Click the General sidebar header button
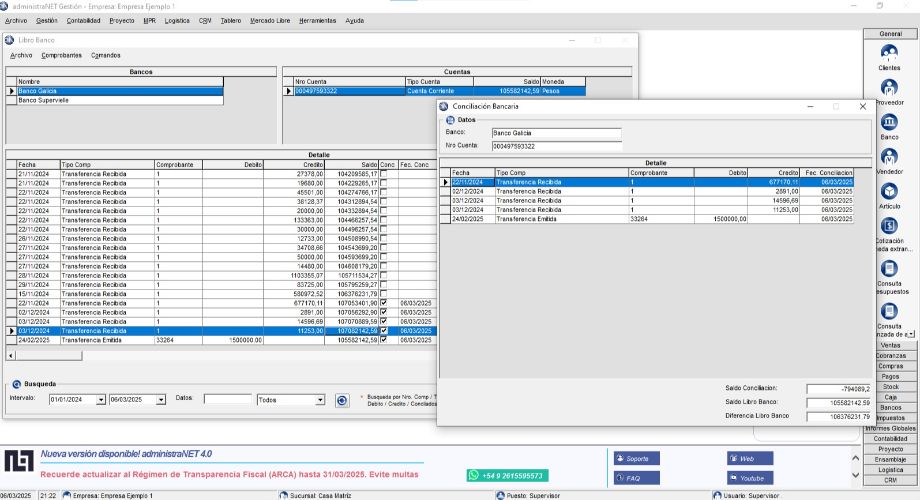This screenshot has width=920, height=500. pos(890,34)
